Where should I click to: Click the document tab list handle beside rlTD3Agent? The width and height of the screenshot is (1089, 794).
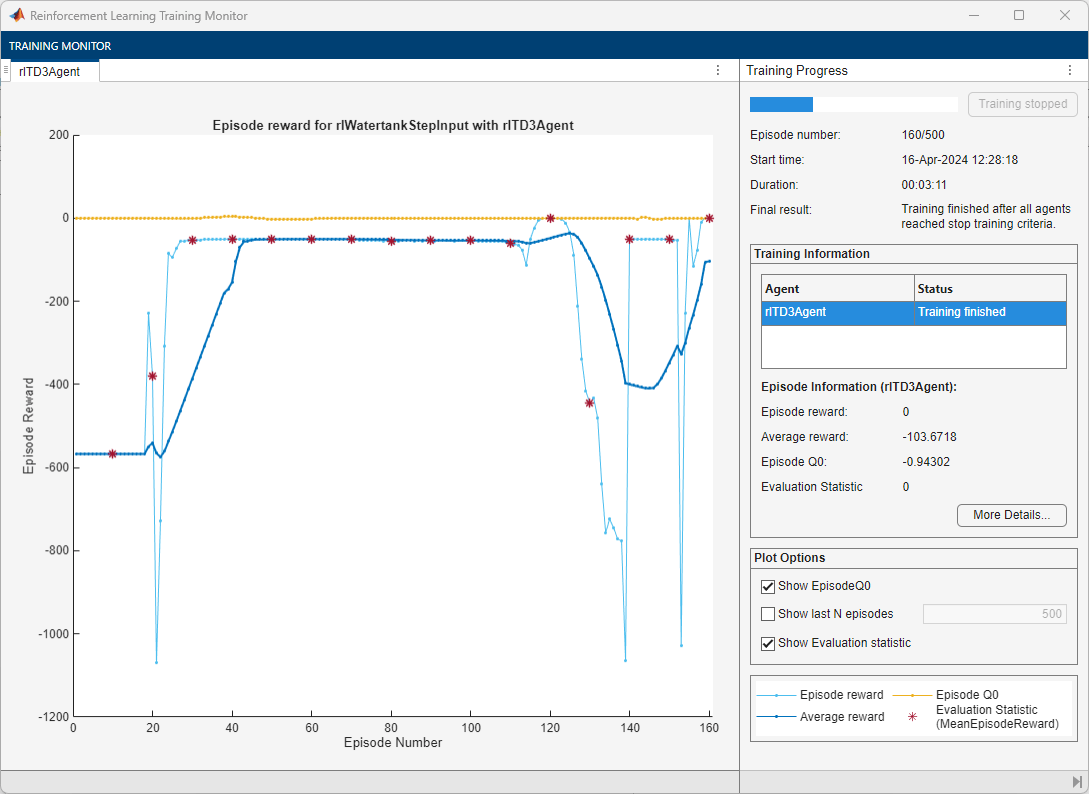tap(6, 71)
